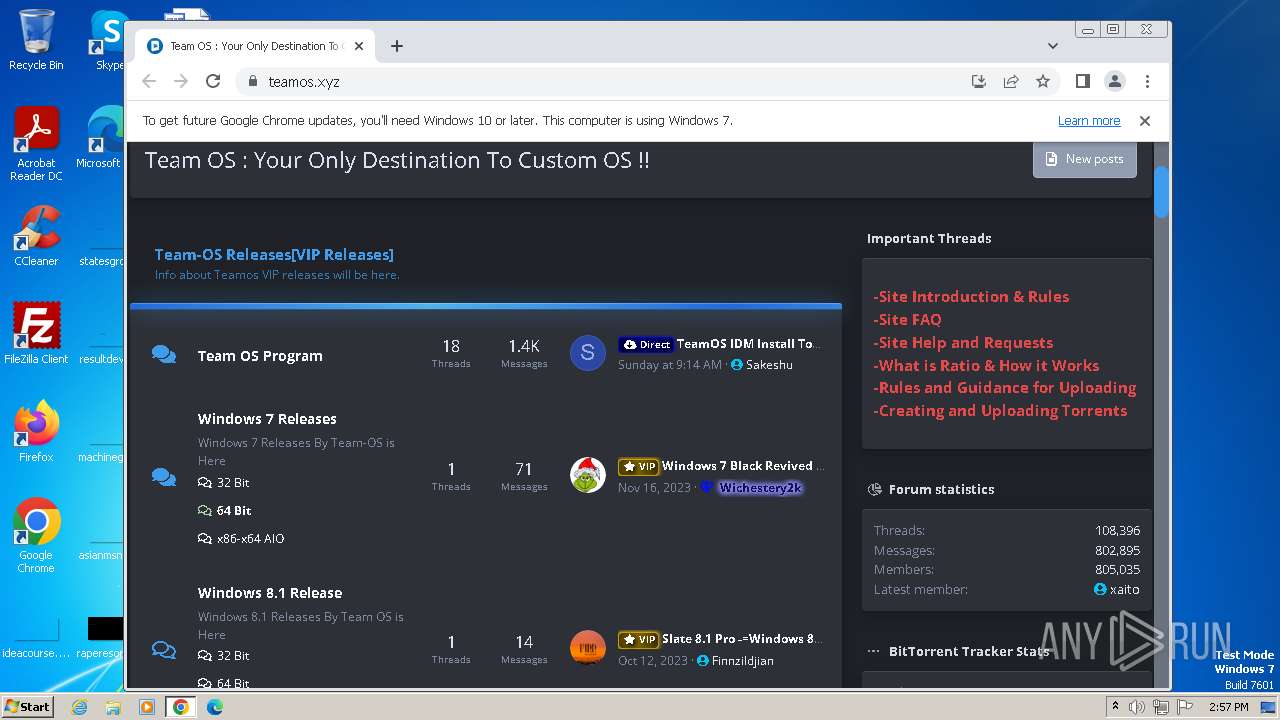
Task: Click latest member xaito
Action: click(x=1124, y=590)
